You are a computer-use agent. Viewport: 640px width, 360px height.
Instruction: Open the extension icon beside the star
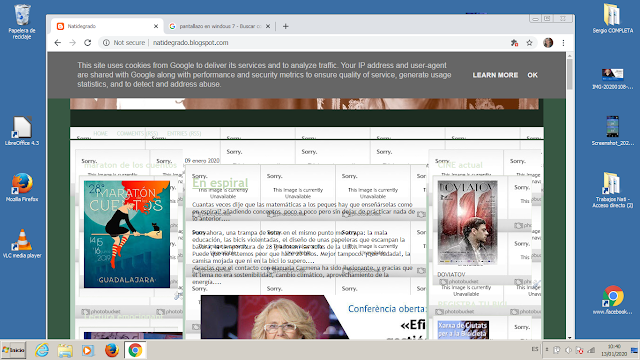514,42
